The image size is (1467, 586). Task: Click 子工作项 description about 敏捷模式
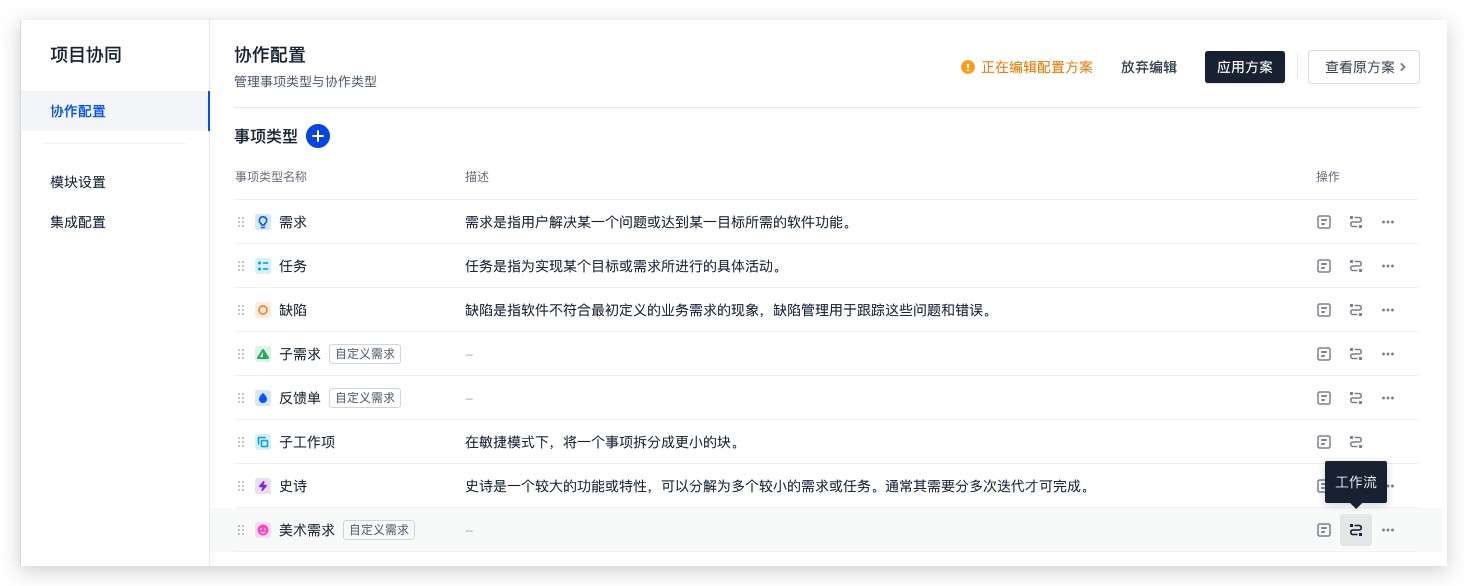[x=602, y=442]
